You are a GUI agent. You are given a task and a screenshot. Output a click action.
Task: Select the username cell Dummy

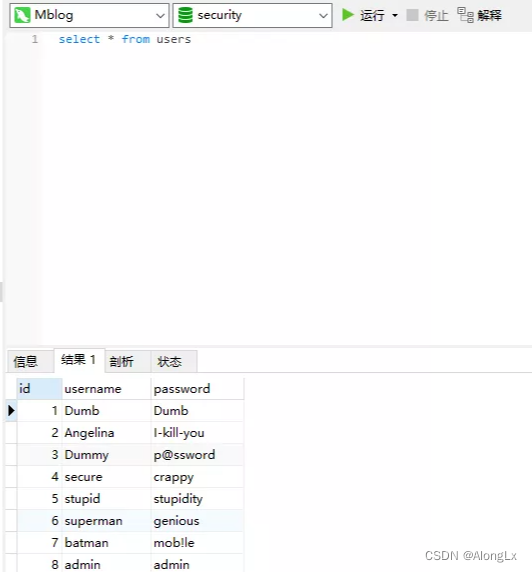[106, 455]
